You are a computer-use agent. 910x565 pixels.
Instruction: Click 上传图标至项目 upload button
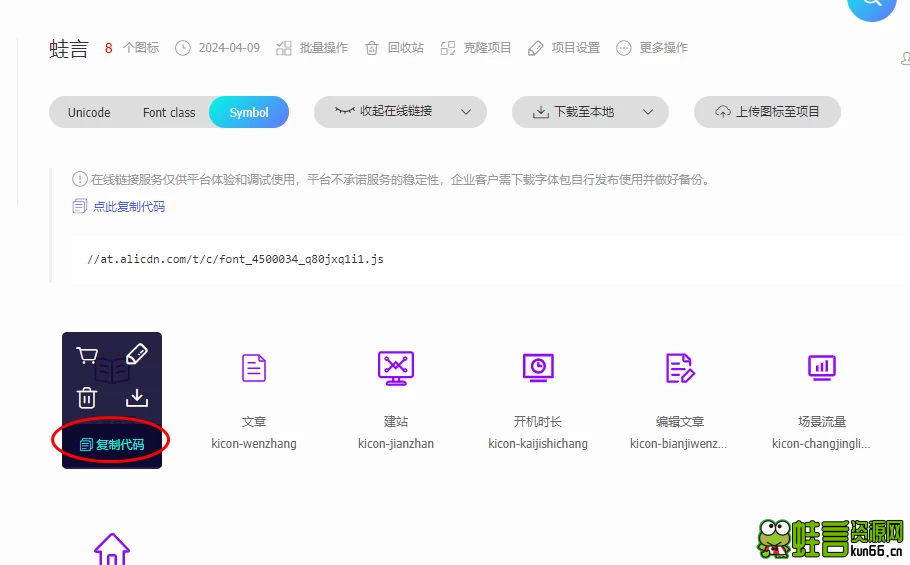pyautogui.click(x=767, y=112)
